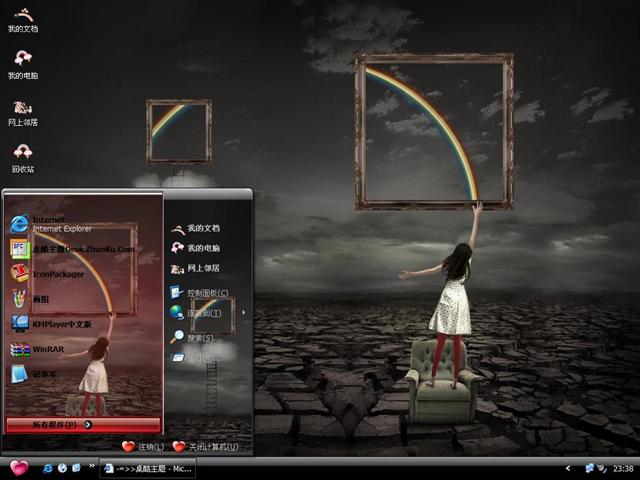Show hidden system tray icons arrow
The width and height of the screenshot is (640, 480).
(568, 468)
